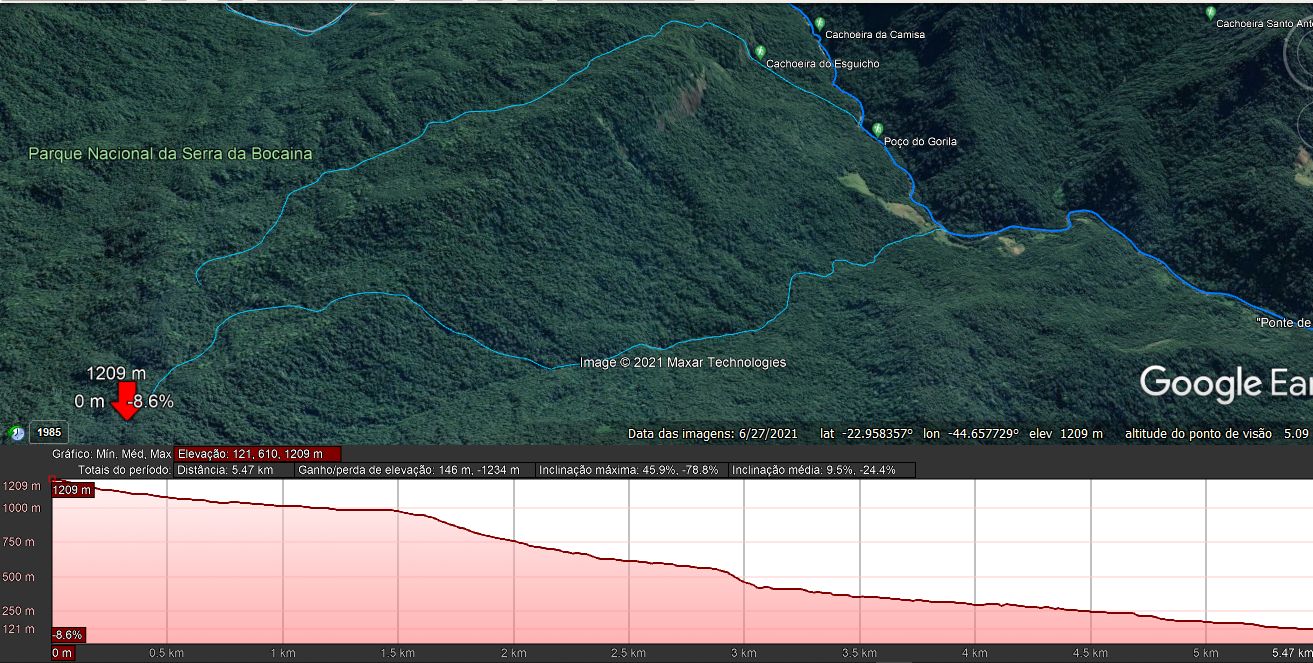
Task: Click the Cachoeira da Camisa placemark icon
Action: pos(819,23)
